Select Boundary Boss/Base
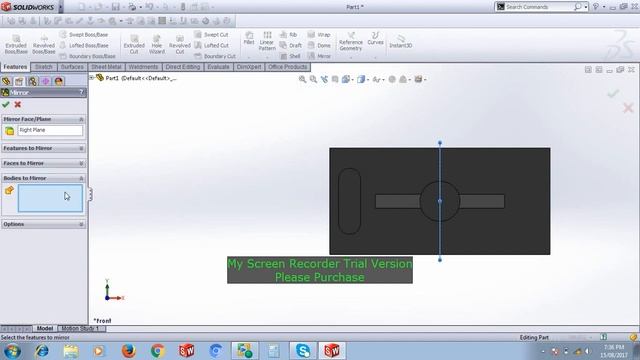640x360 pixels. pos(87,56)
